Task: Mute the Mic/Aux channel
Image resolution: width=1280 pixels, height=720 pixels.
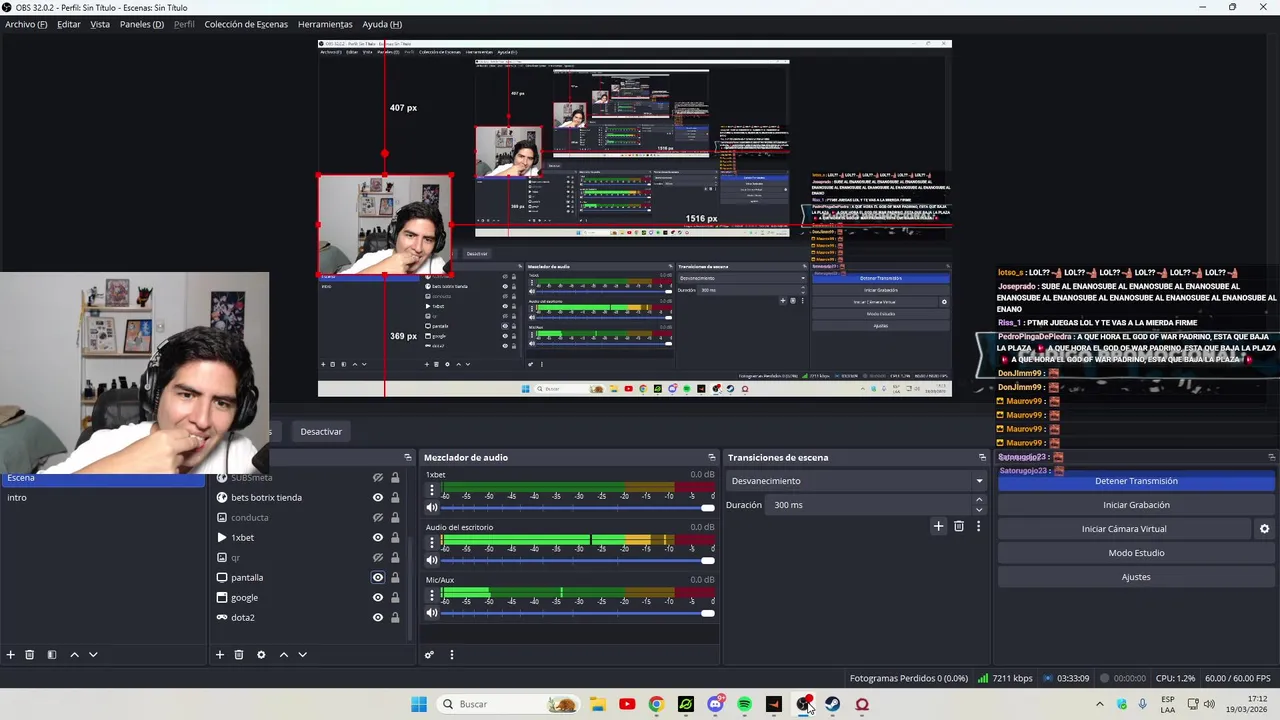Action: pyautogui.click(x=432, y=613)
